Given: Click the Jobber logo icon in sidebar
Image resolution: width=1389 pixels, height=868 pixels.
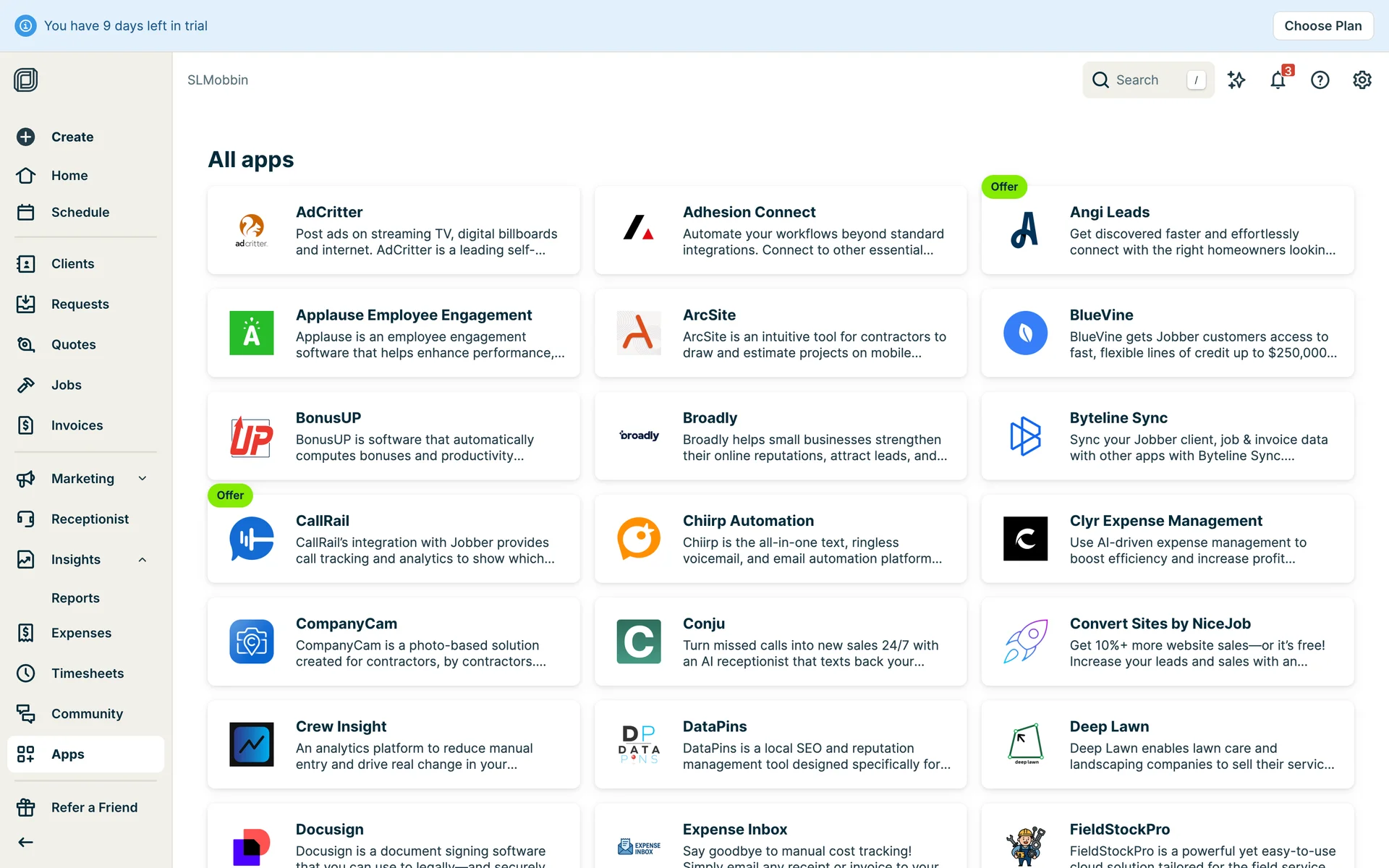Looking at the screenshot, I should click(x=26, y=80).
